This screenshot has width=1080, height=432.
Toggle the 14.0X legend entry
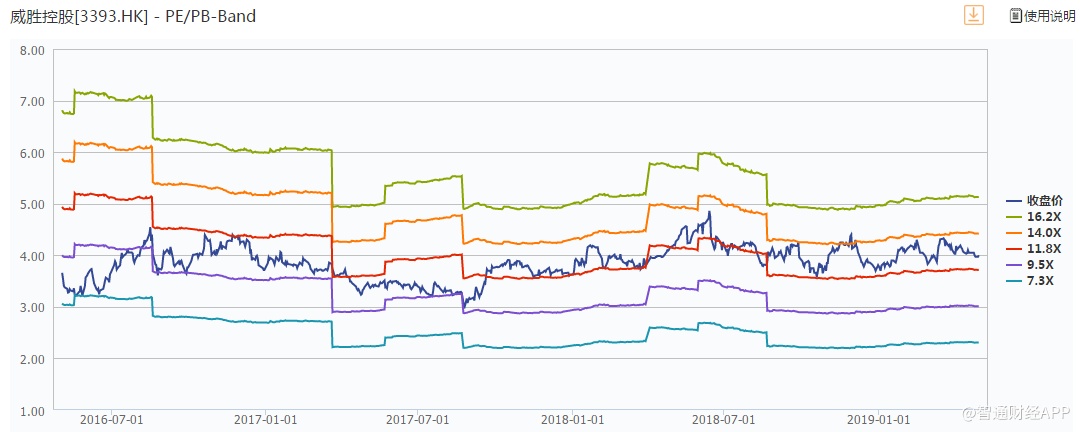tap(1036, 232)
